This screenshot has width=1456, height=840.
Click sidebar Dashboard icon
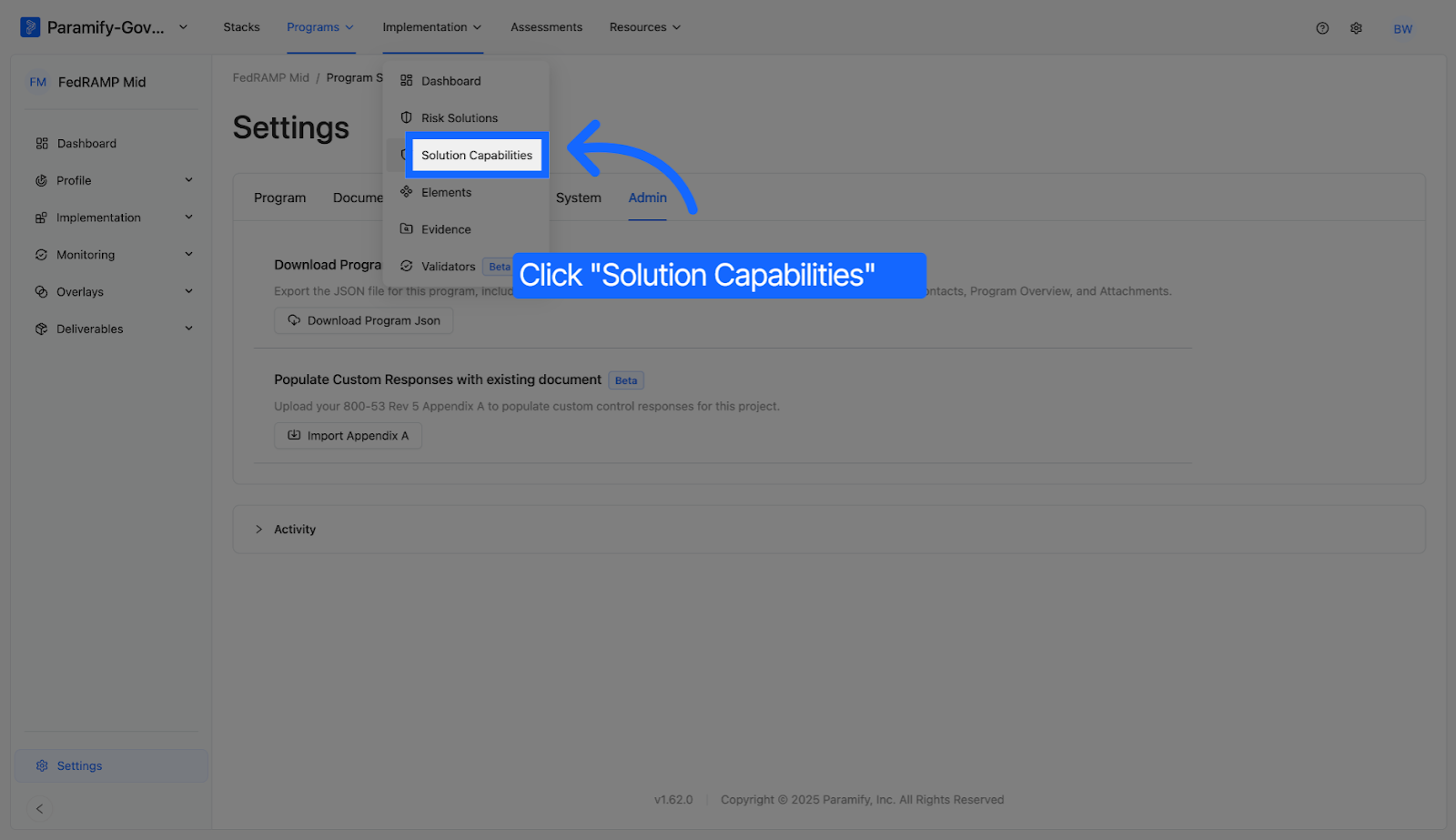pos(42,144)
